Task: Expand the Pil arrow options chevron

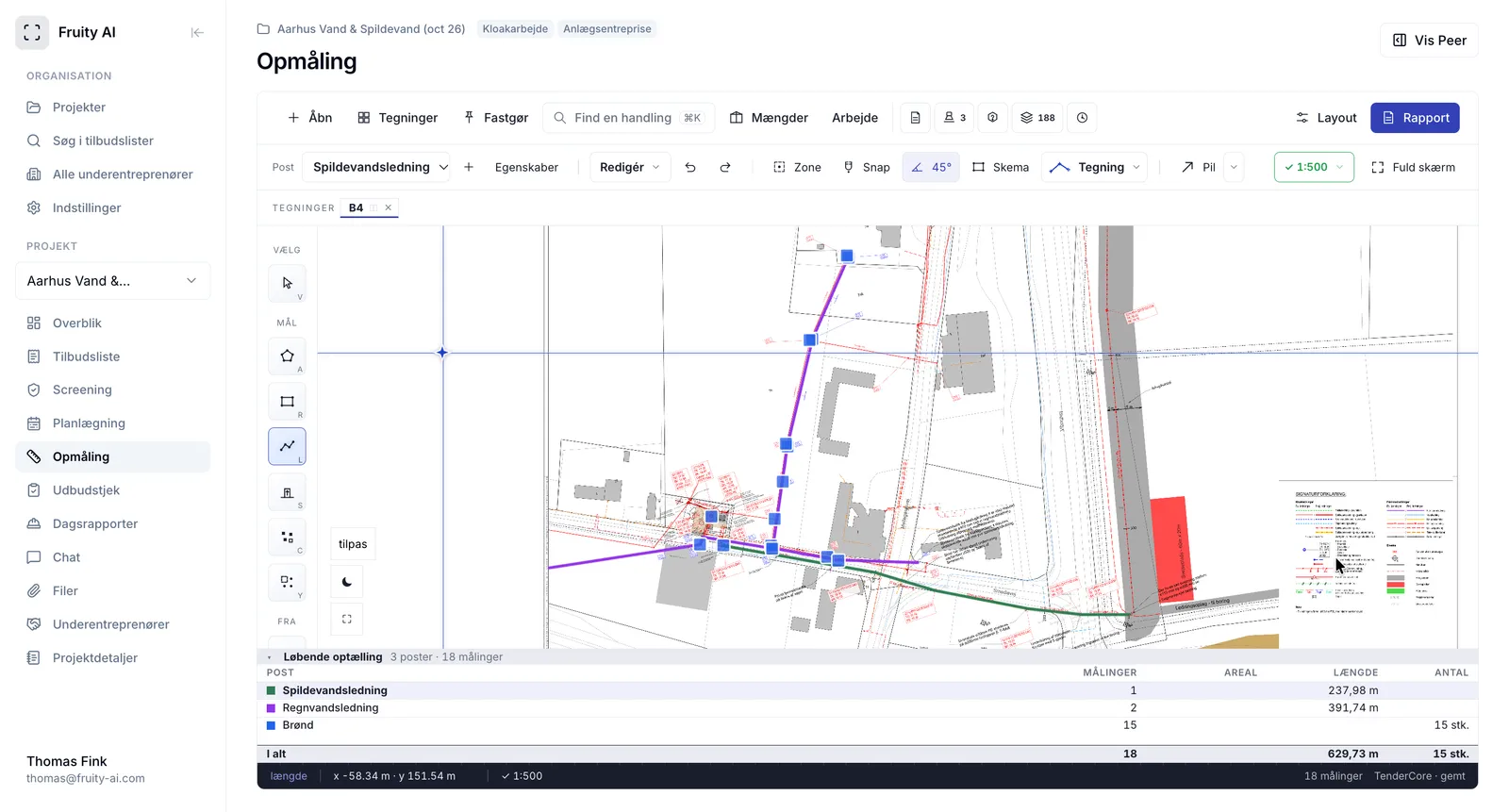Action: click(x=1234, y=167)
